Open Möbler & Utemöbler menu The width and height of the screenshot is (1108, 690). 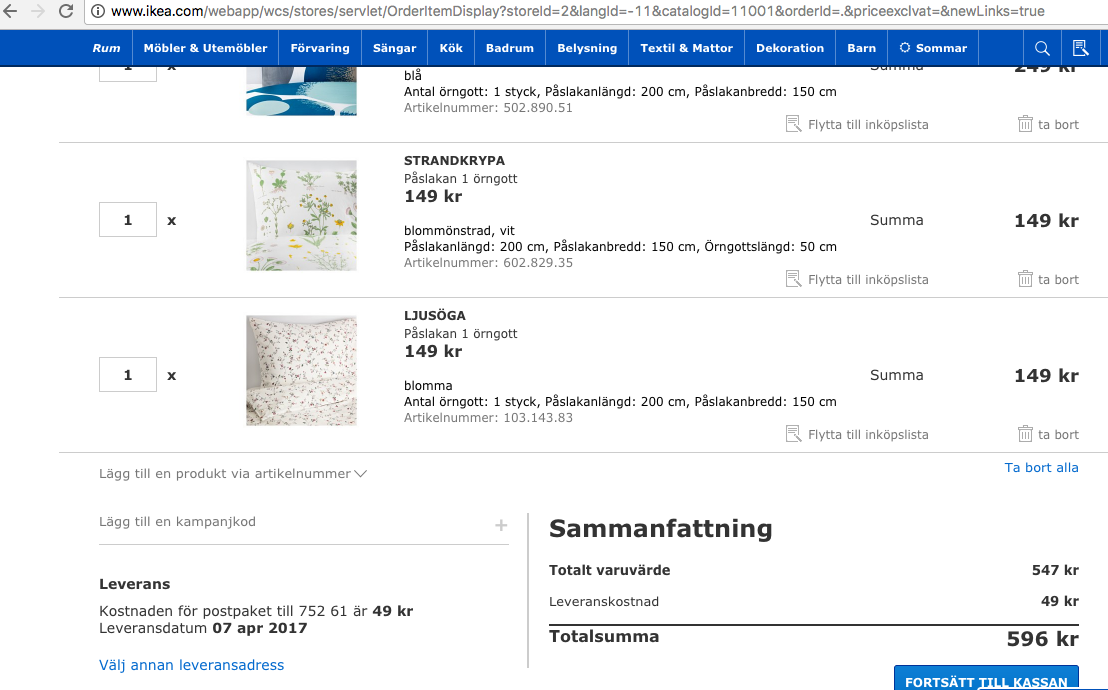point(206,48)
